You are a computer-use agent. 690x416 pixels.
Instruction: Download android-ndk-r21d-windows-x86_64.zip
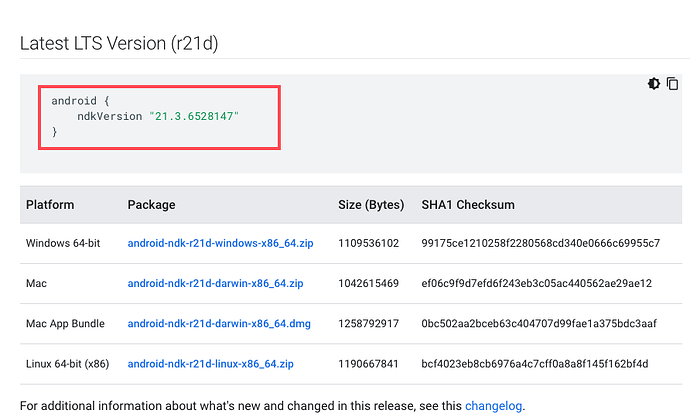click(x=220, y=243)
